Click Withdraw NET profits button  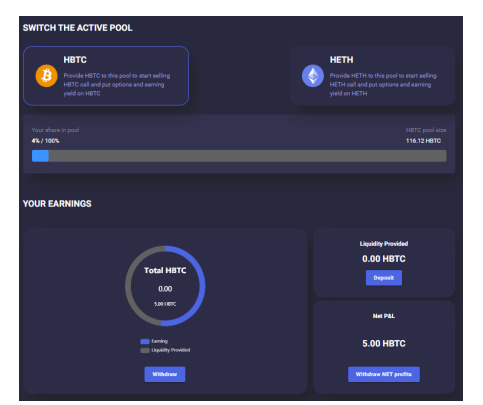[x=384, y=374]
